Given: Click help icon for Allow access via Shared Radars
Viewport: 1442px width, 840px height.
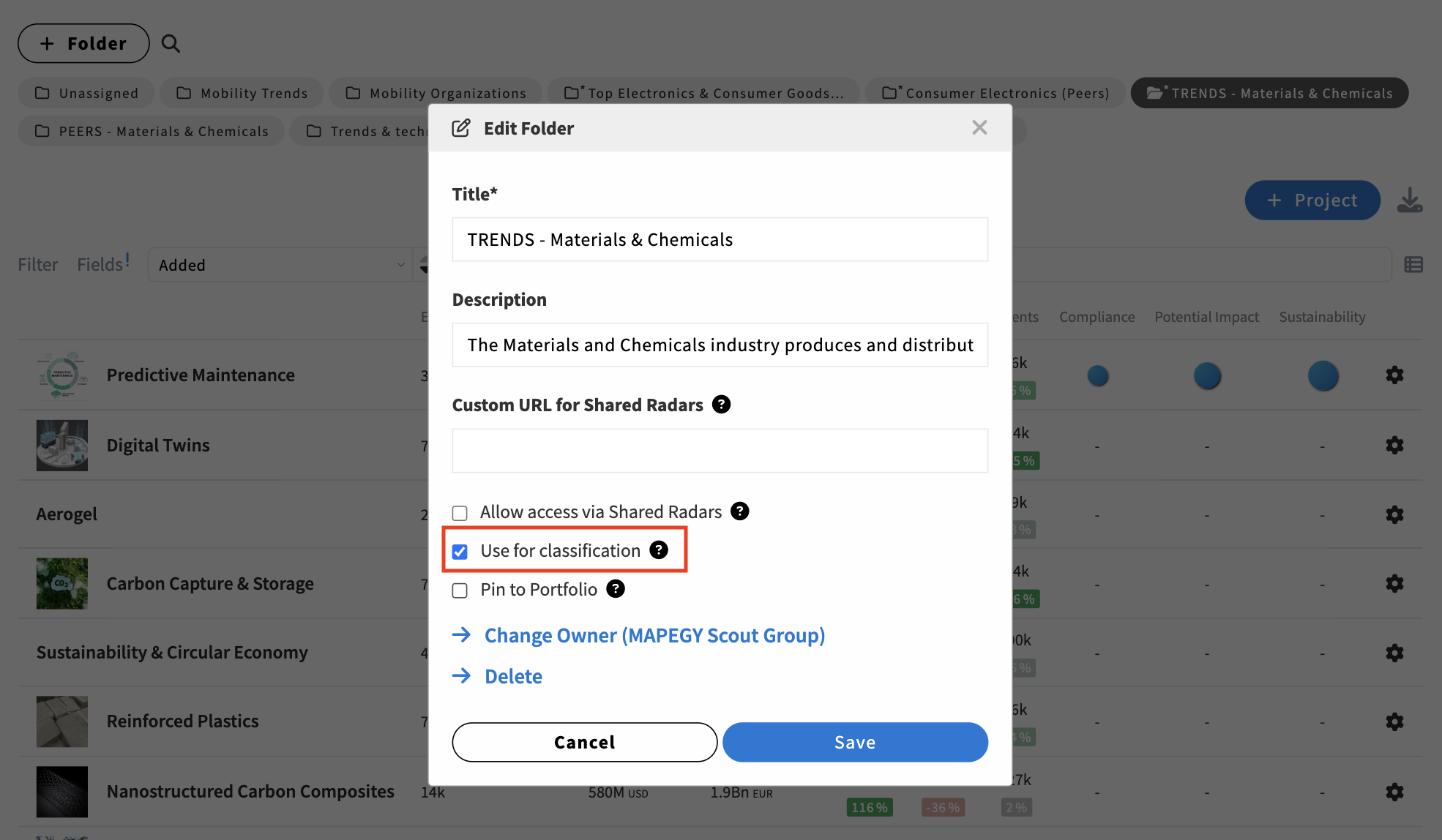Looking at the screenshot, I should (739, 511).
